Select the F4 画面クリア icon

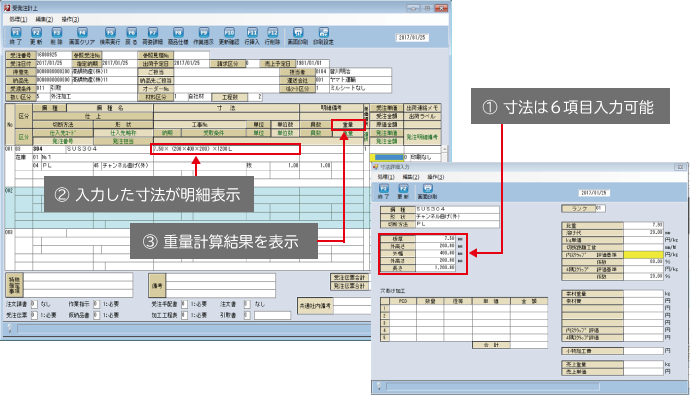coord(82,36)
